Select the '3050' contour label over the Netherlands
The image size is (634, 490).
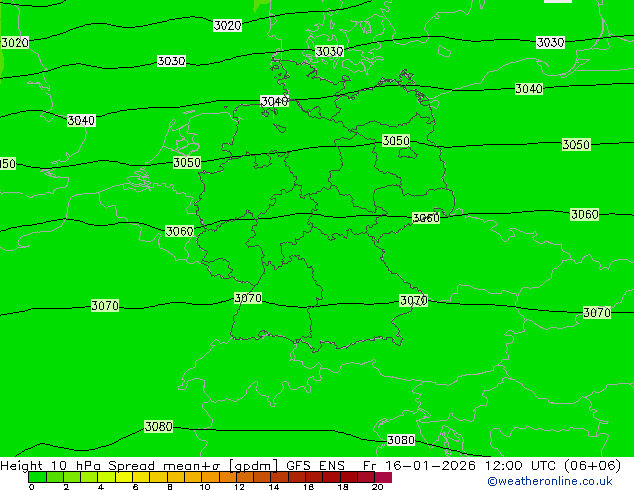(x=187, y=163)
